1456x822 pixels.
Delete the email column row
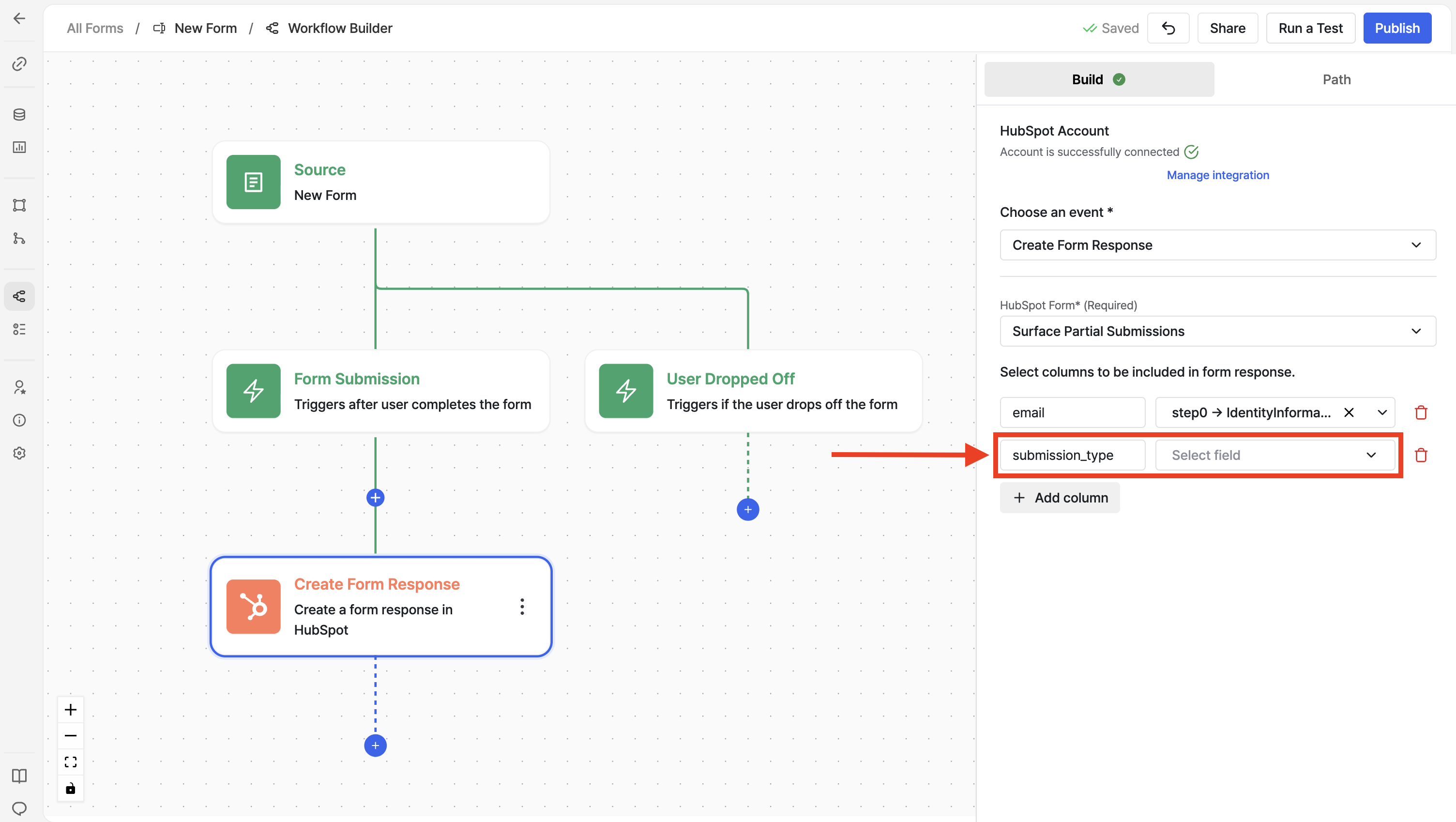point(1420,413)
